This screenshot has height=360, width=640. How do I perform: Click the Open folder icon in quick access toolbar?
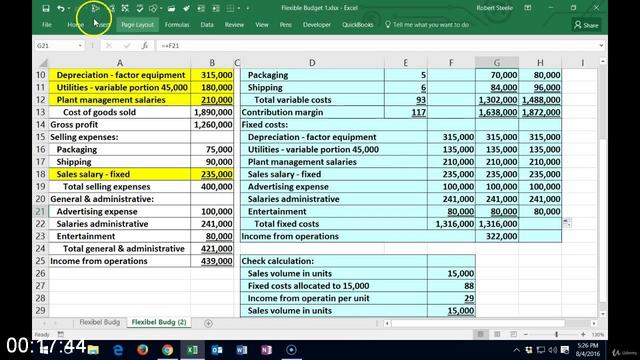coord(171,8)
